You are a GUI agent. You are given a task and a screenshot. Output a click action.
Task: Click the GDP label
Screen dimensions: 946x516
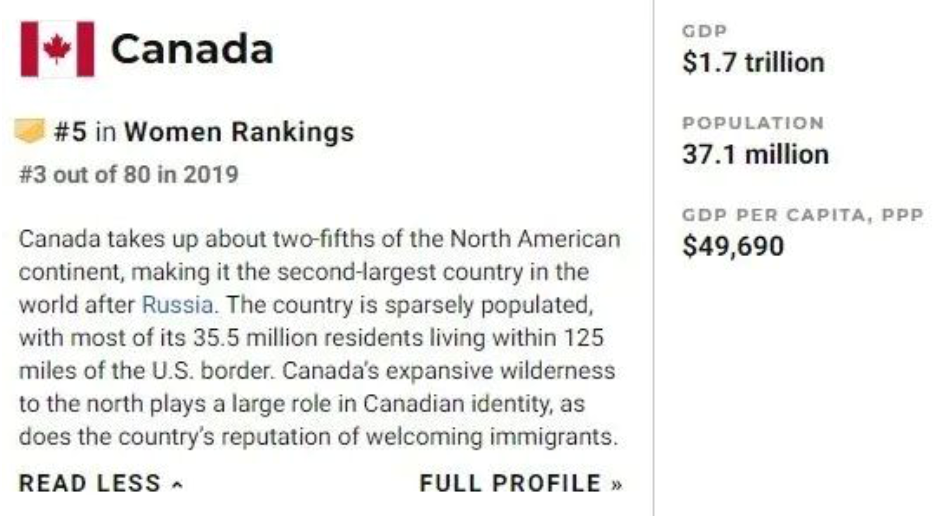point(705,31)
